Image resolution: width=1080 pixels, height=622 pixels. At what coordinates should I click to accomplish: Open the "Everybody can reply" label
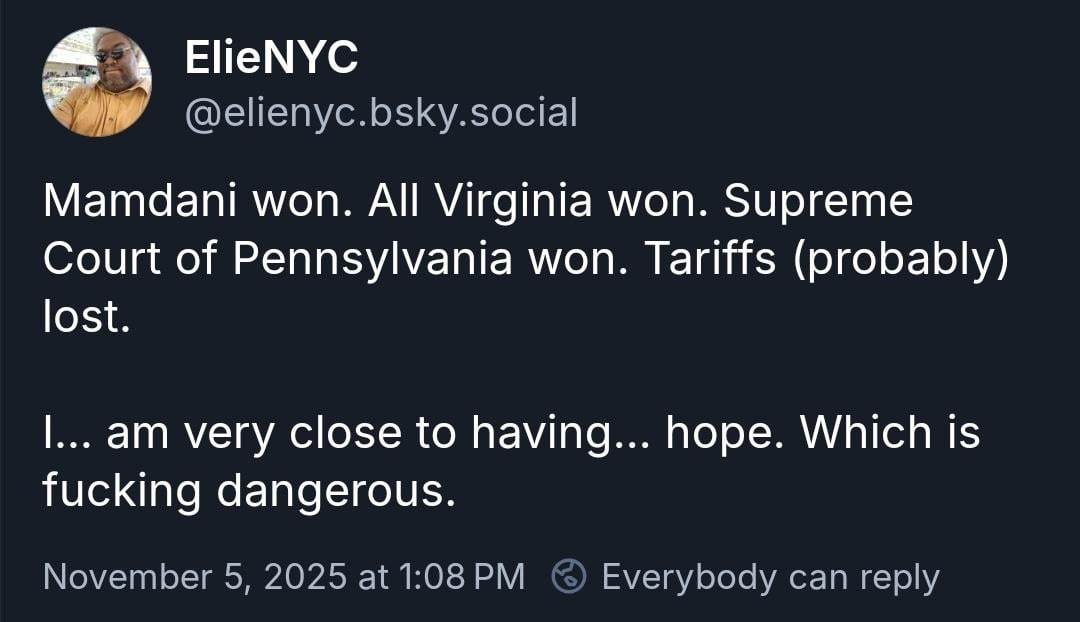tap(770, 577)
